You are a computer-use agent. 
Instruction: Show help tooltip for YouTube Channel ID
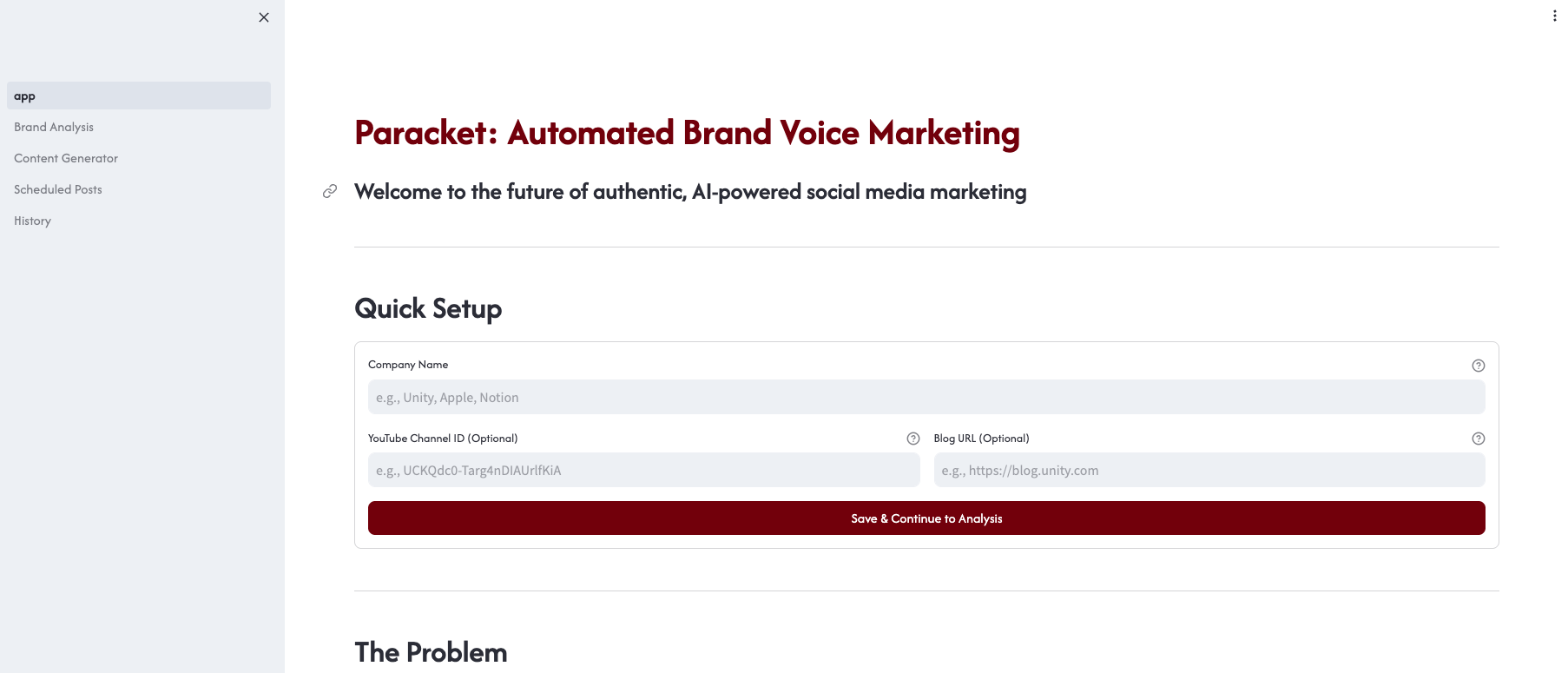pyautogui.click(x=912, y=439)
